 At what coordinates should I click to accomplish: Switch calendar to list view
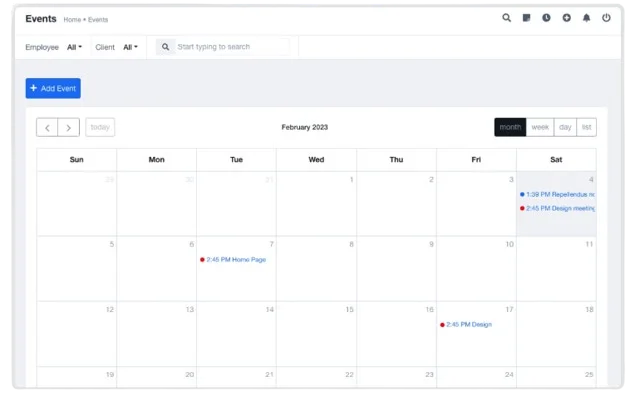pos(587,127)
